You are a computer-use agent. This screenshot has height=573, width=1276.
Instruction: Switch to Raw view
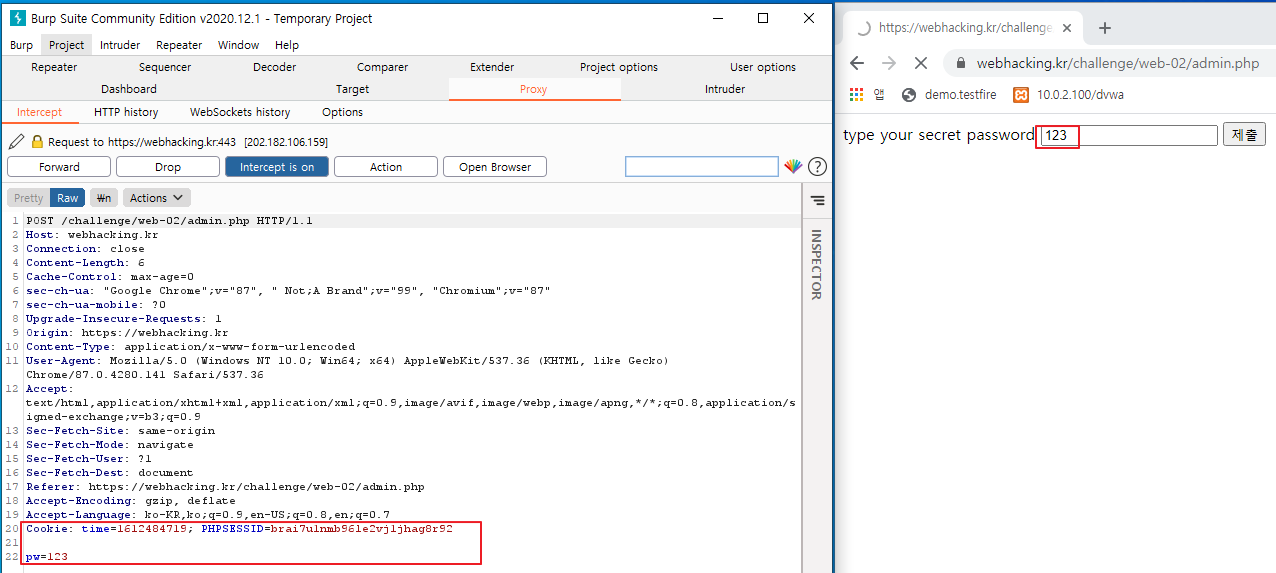[x=68, y=198]
